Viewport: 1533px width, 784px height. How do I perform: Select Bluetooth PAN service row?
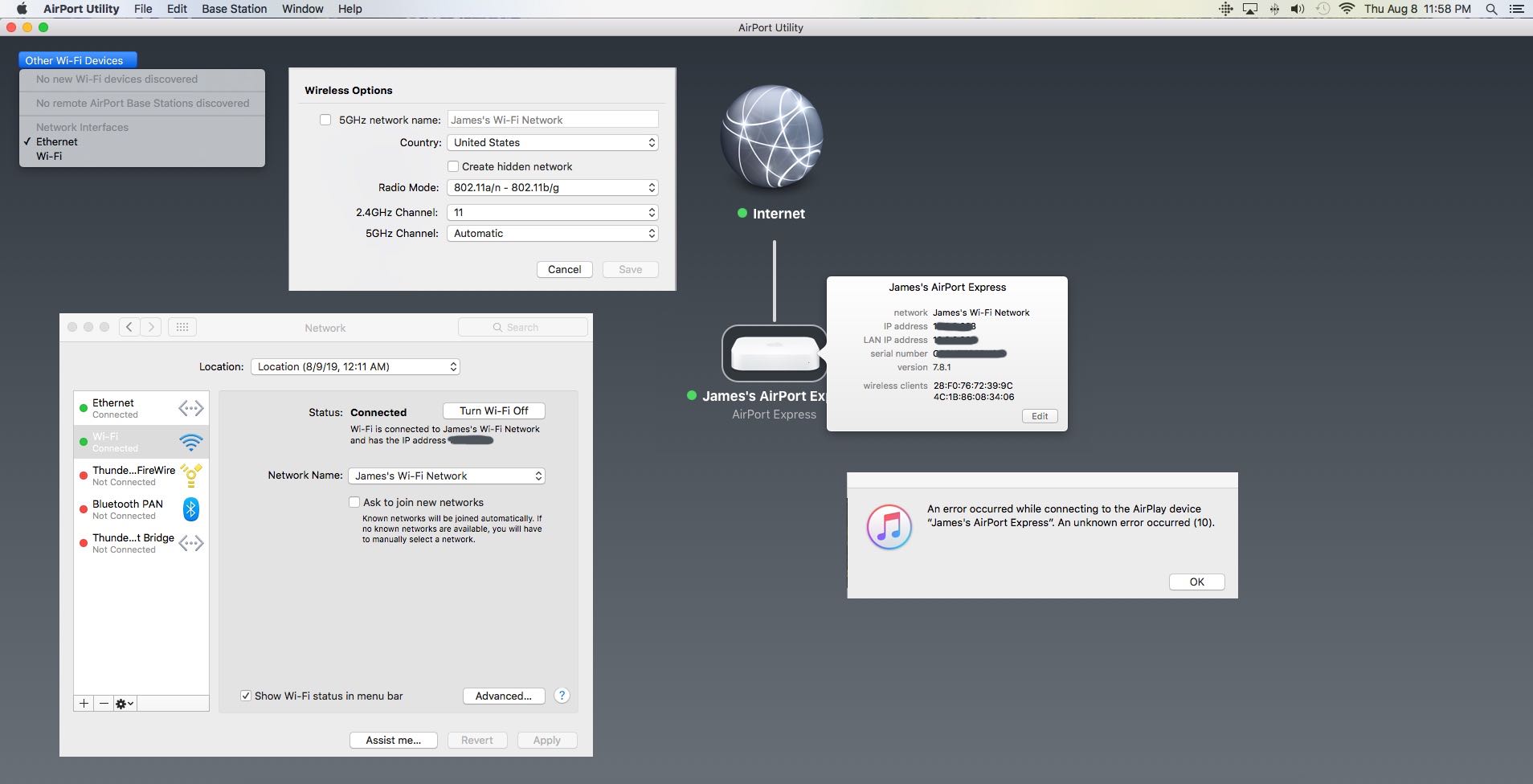pyautogui.click(x=141, y=509)
